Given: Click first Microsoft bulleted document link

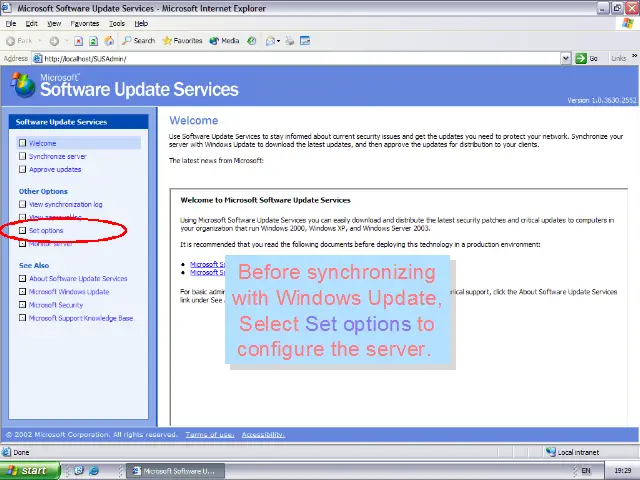Looking at the screenshot, I should pyautogui.click(x=207, y=264).
